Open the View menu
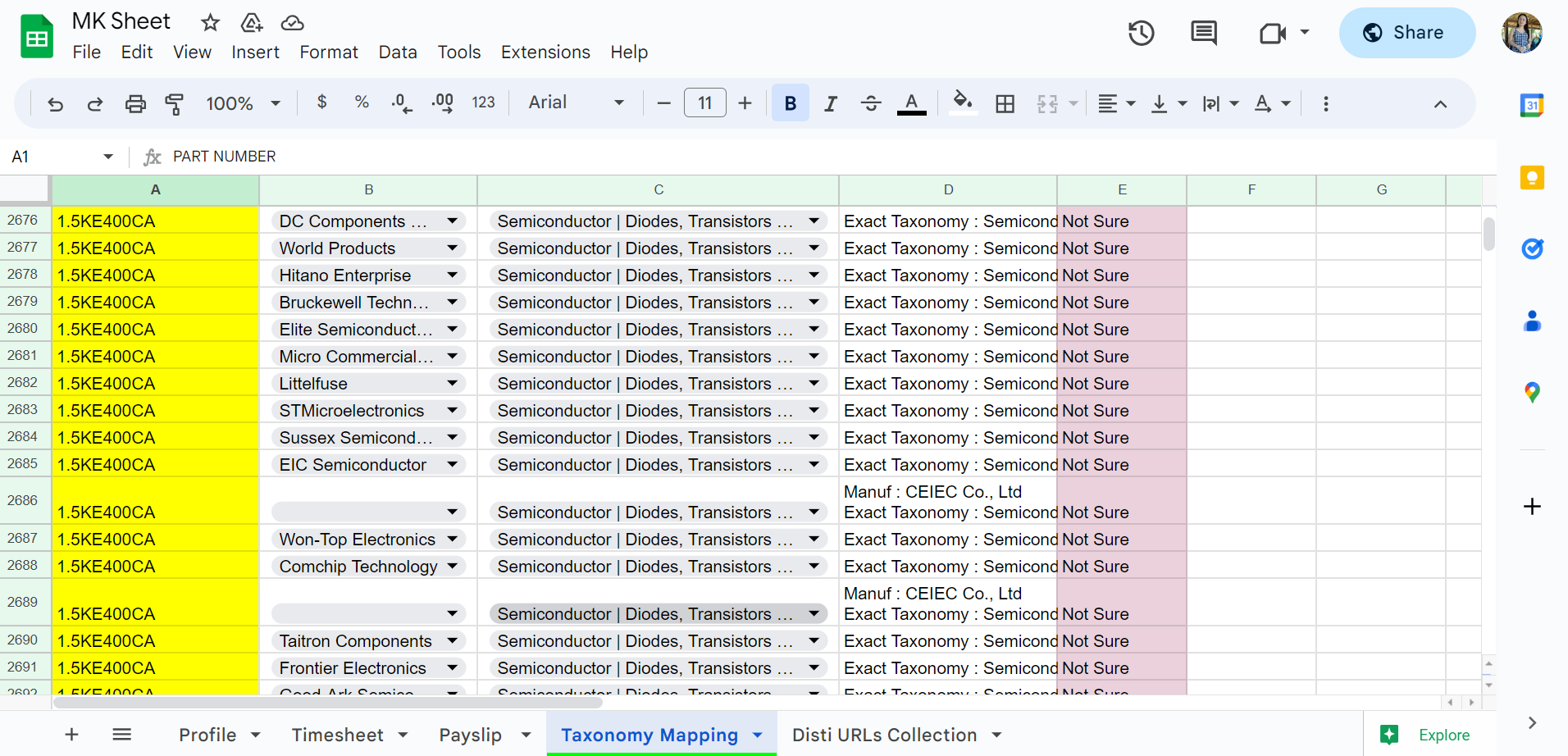This screenshot has width=1568, height=756. [x=193, y=52]
